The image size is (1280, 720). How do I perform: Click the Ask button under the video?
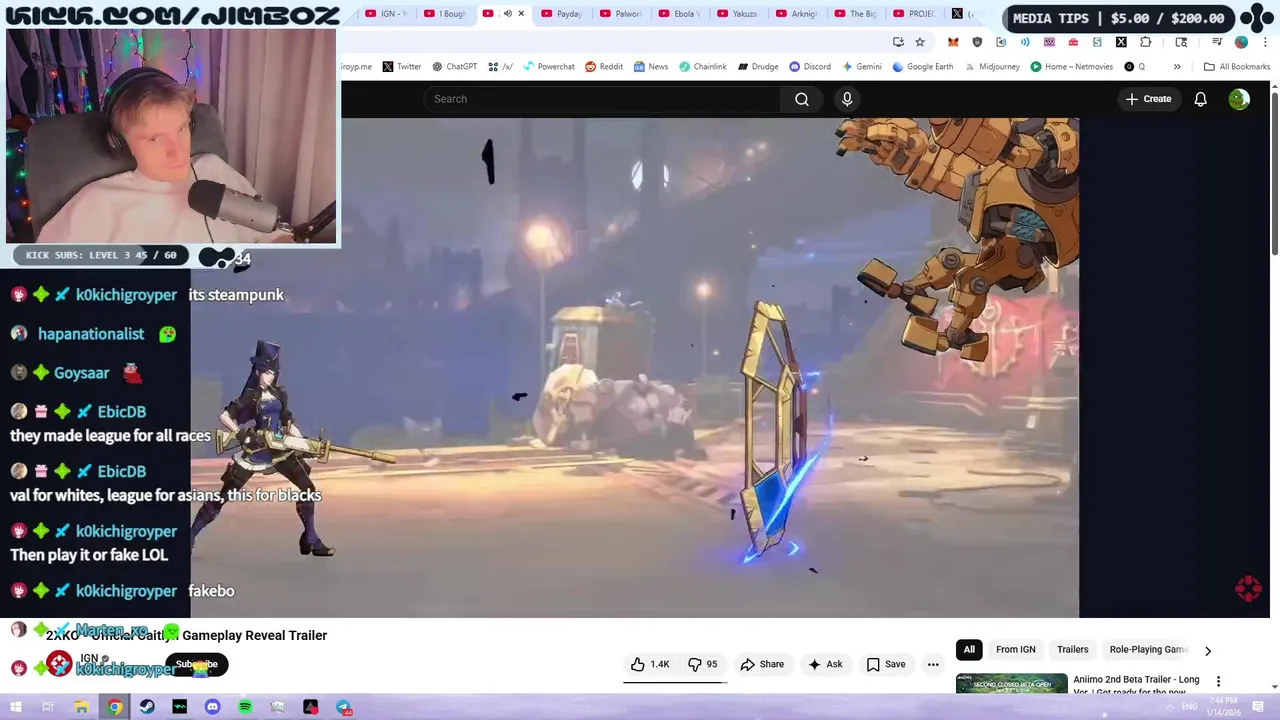825,664
